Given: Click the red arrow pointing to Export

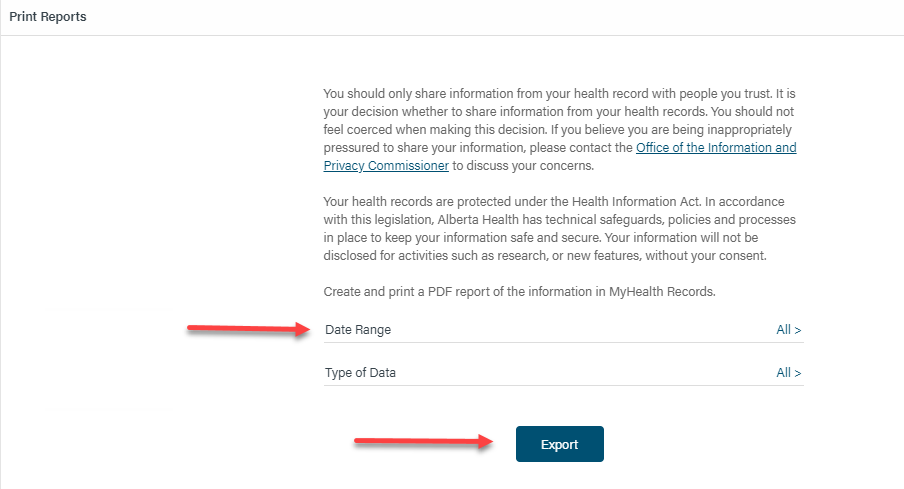Looking at the screenshot, I should click(x=424, y=443).
